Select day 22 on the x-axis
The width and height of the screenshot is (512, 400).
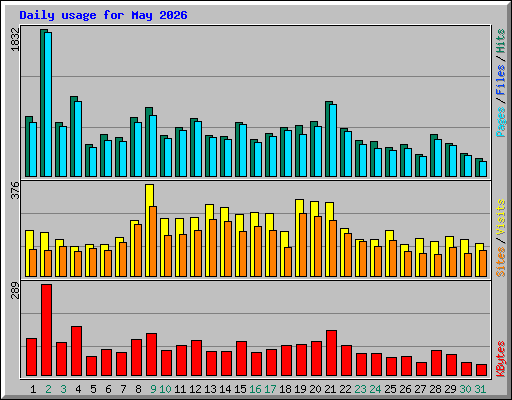pos(345,389)
